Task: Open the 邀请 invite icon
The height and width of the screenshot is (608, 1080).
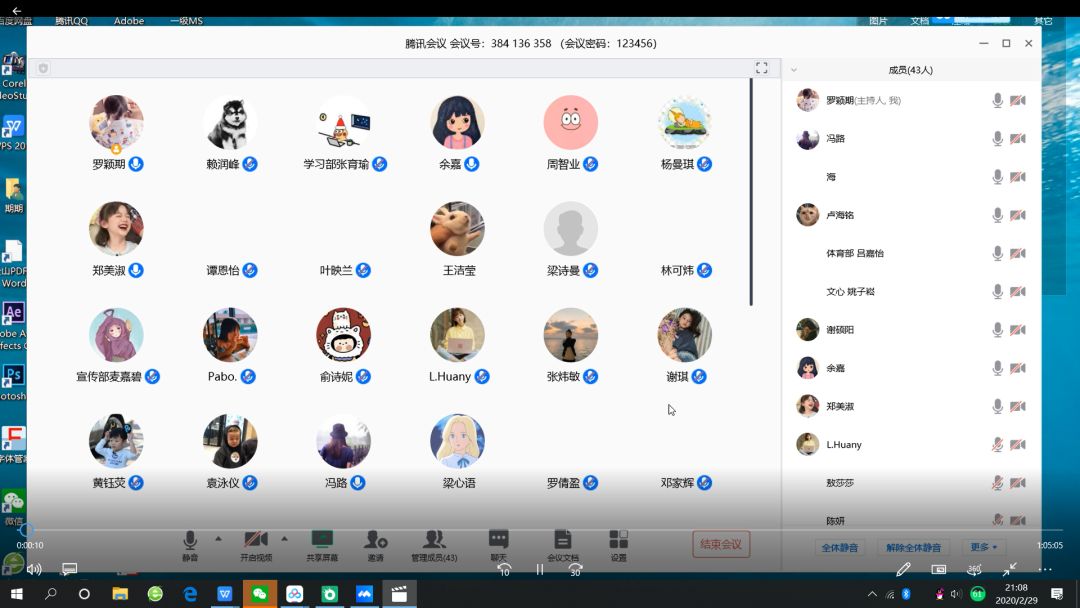Action: tap(376, 541)
